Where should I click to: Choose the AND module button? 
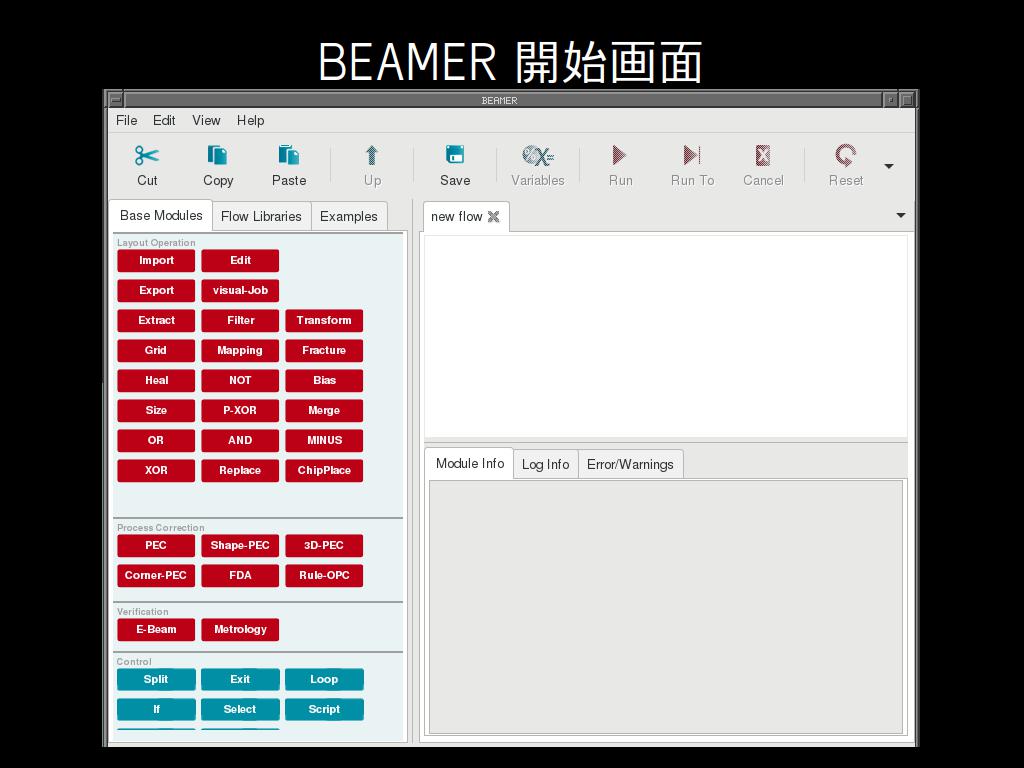[240, 441]
